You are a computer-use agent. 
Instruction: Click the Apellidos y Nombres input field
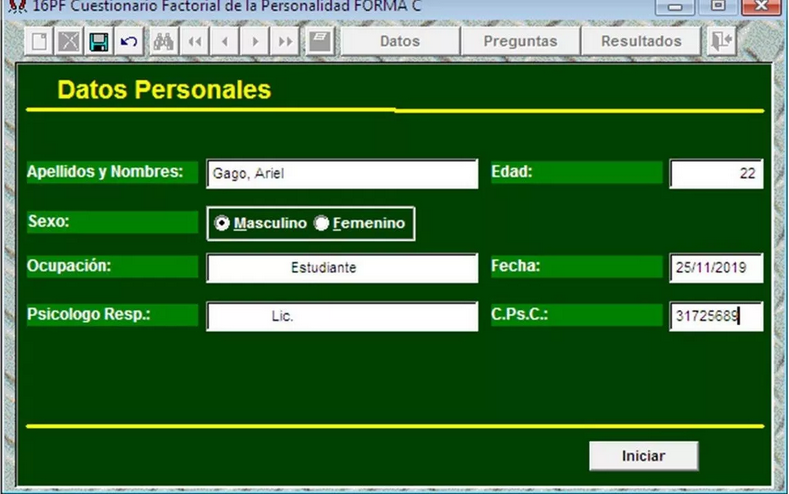[342, 174]
